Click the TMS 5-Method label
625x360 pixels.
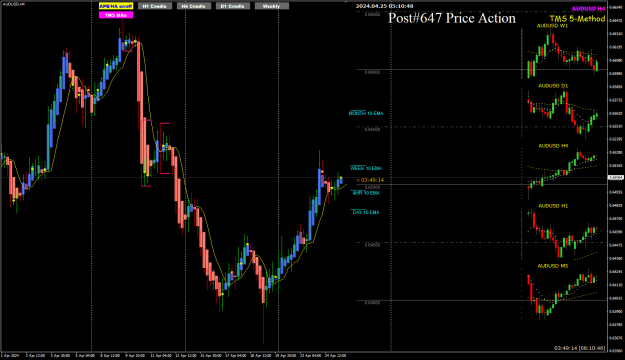point(577,19)
